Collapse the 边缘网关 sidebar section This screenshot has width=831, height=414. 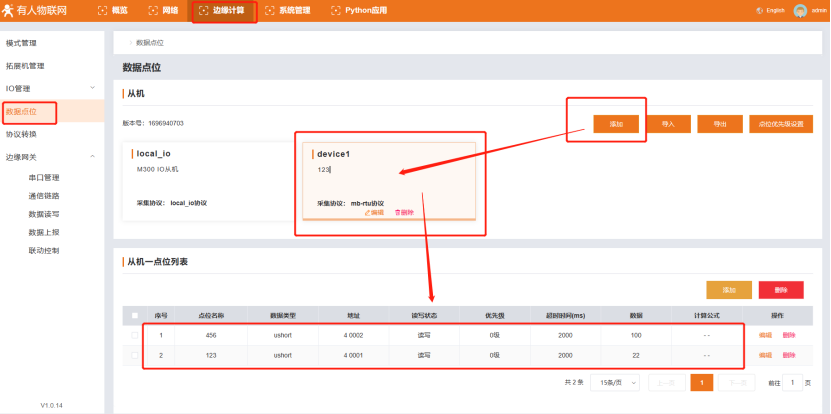tap(92, 156)
